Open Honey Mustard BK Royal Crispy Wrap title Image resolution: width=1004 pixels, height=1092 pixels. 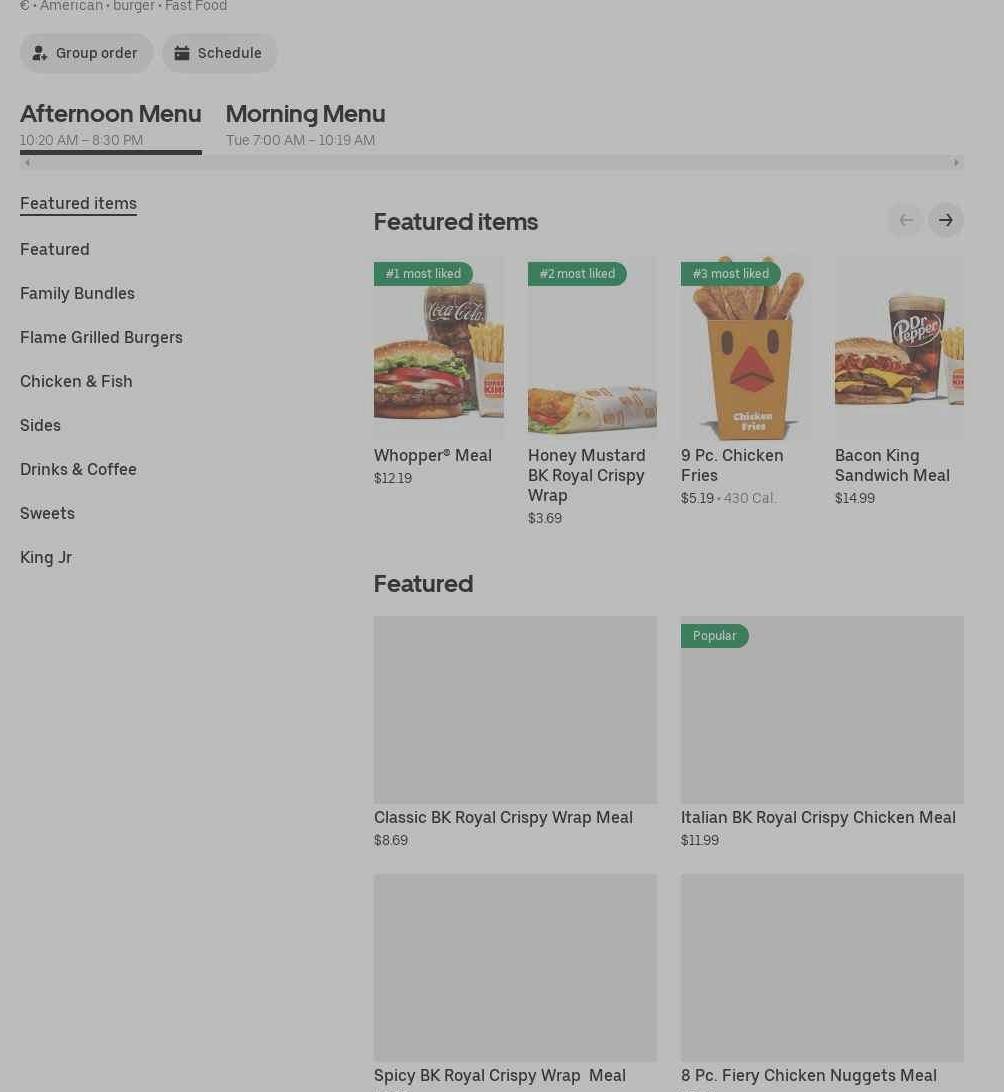[586, 475]
